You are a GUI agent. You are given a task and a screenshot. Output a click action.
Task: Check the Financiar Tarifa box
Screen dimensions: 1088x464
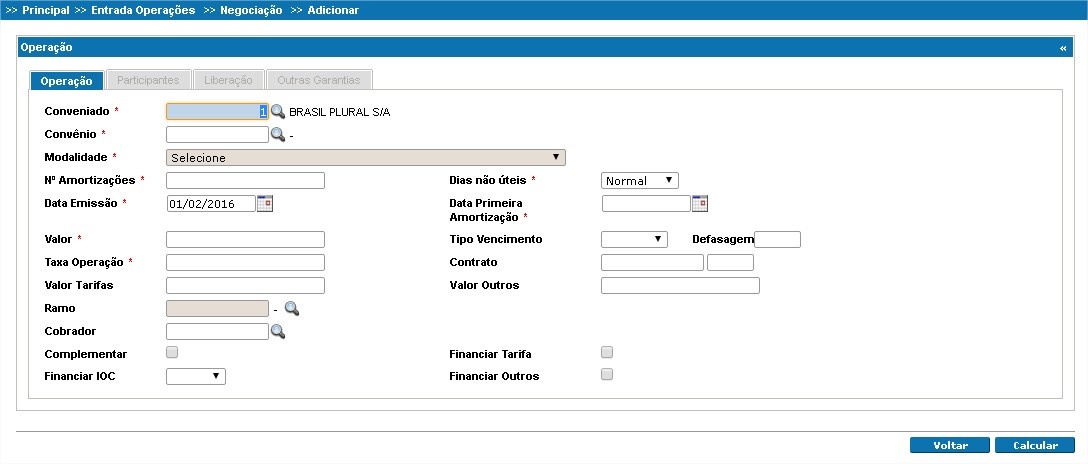coord(606,352)
